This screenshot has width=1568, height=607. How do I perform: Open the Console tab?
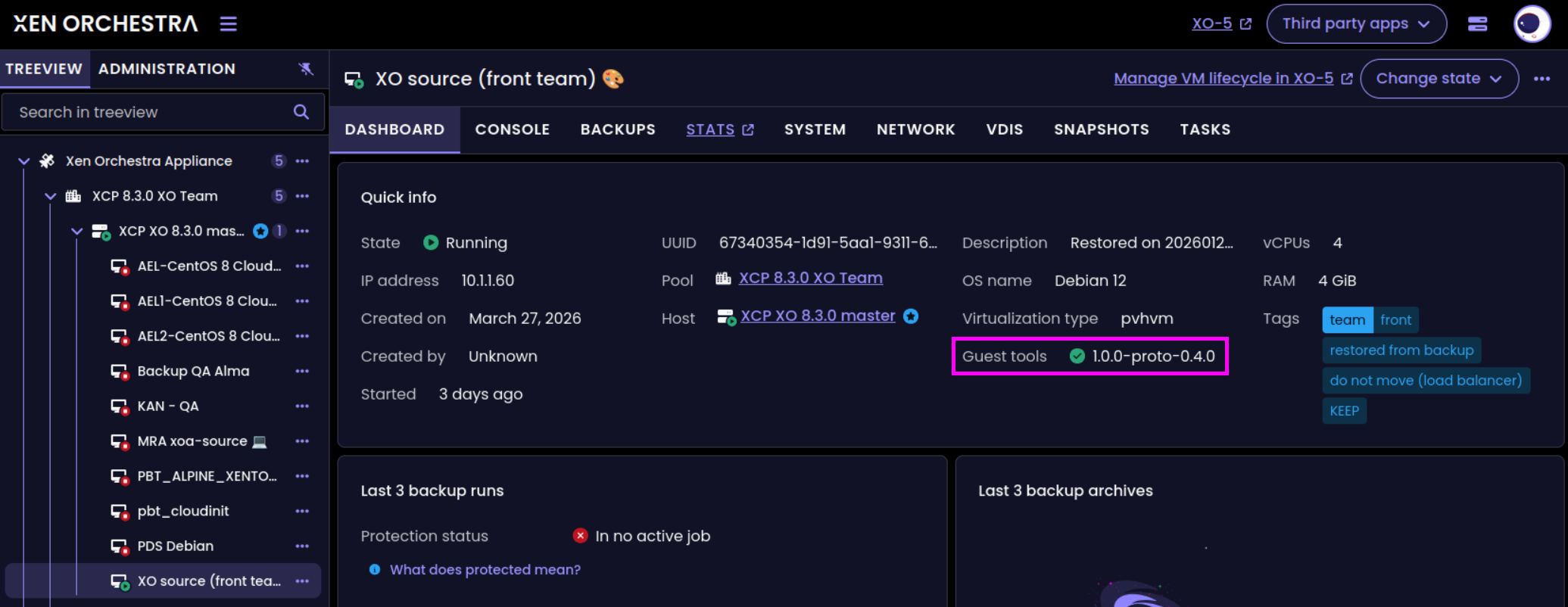click(513, 129)
